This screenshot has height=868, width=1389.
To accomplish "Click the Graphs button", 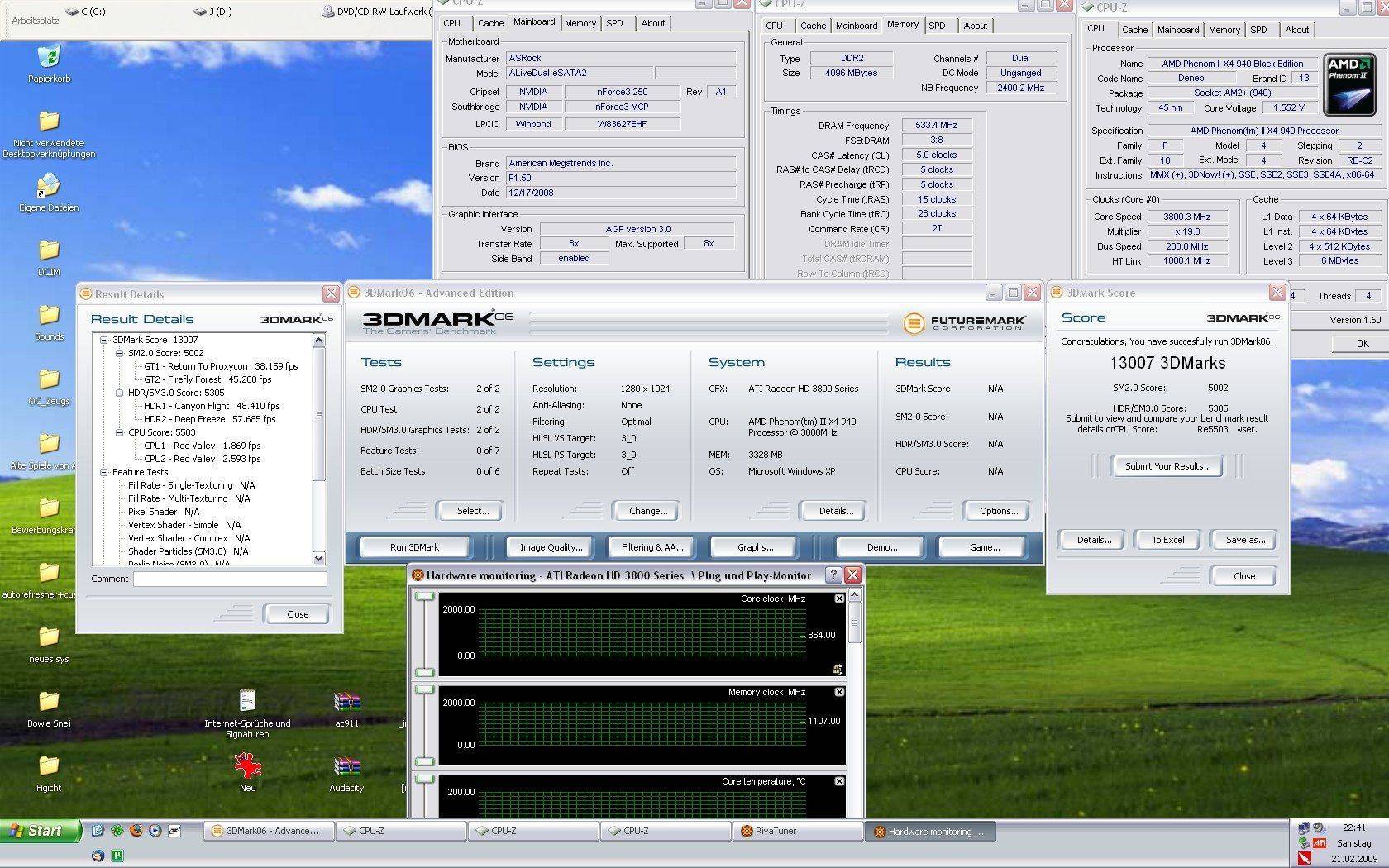I will pyautogui.click(x=755, y=547).
